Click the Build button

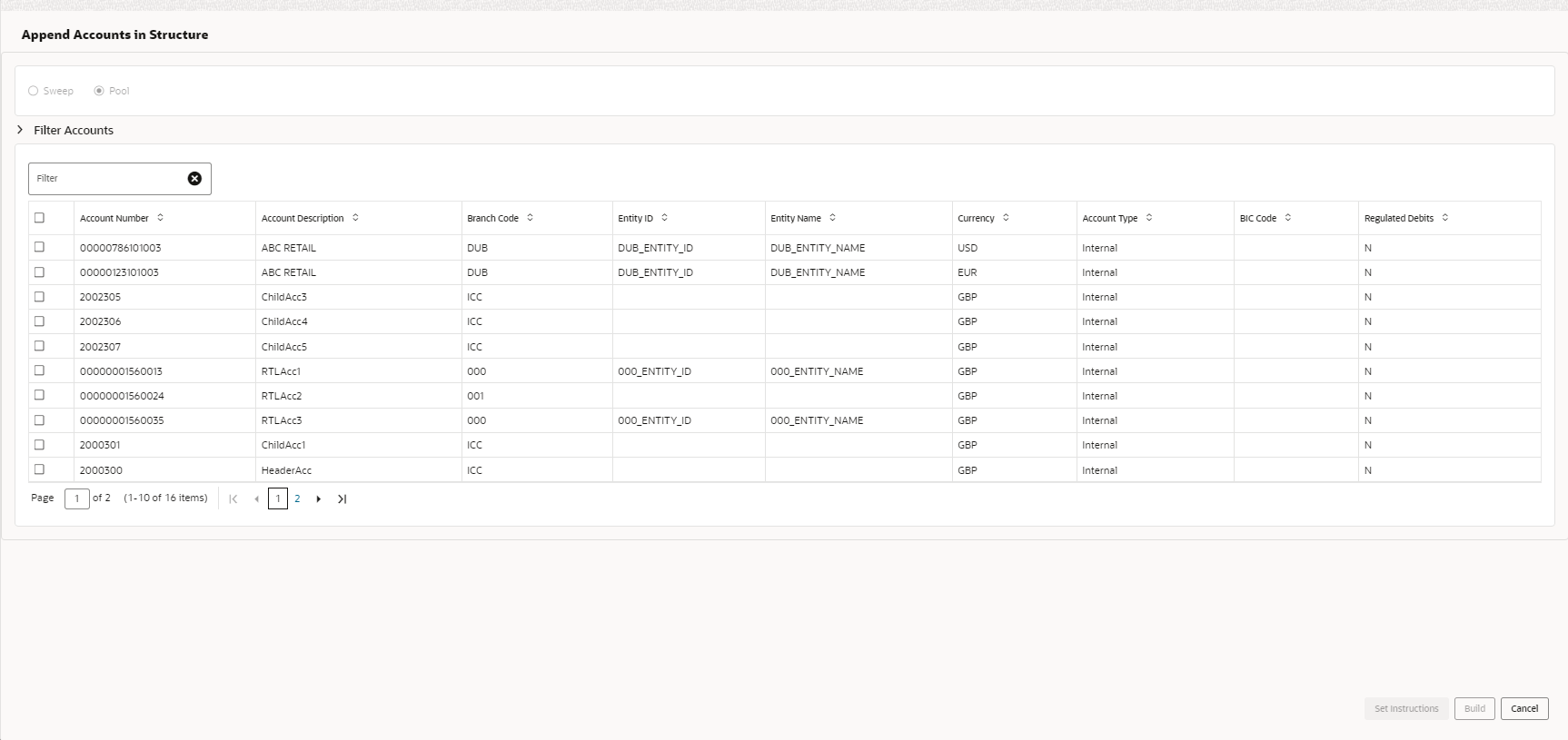pos(1474,709)
